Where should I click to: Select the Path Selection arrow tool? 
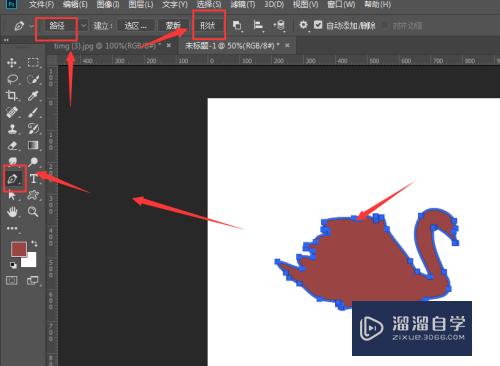click(12, 195)
